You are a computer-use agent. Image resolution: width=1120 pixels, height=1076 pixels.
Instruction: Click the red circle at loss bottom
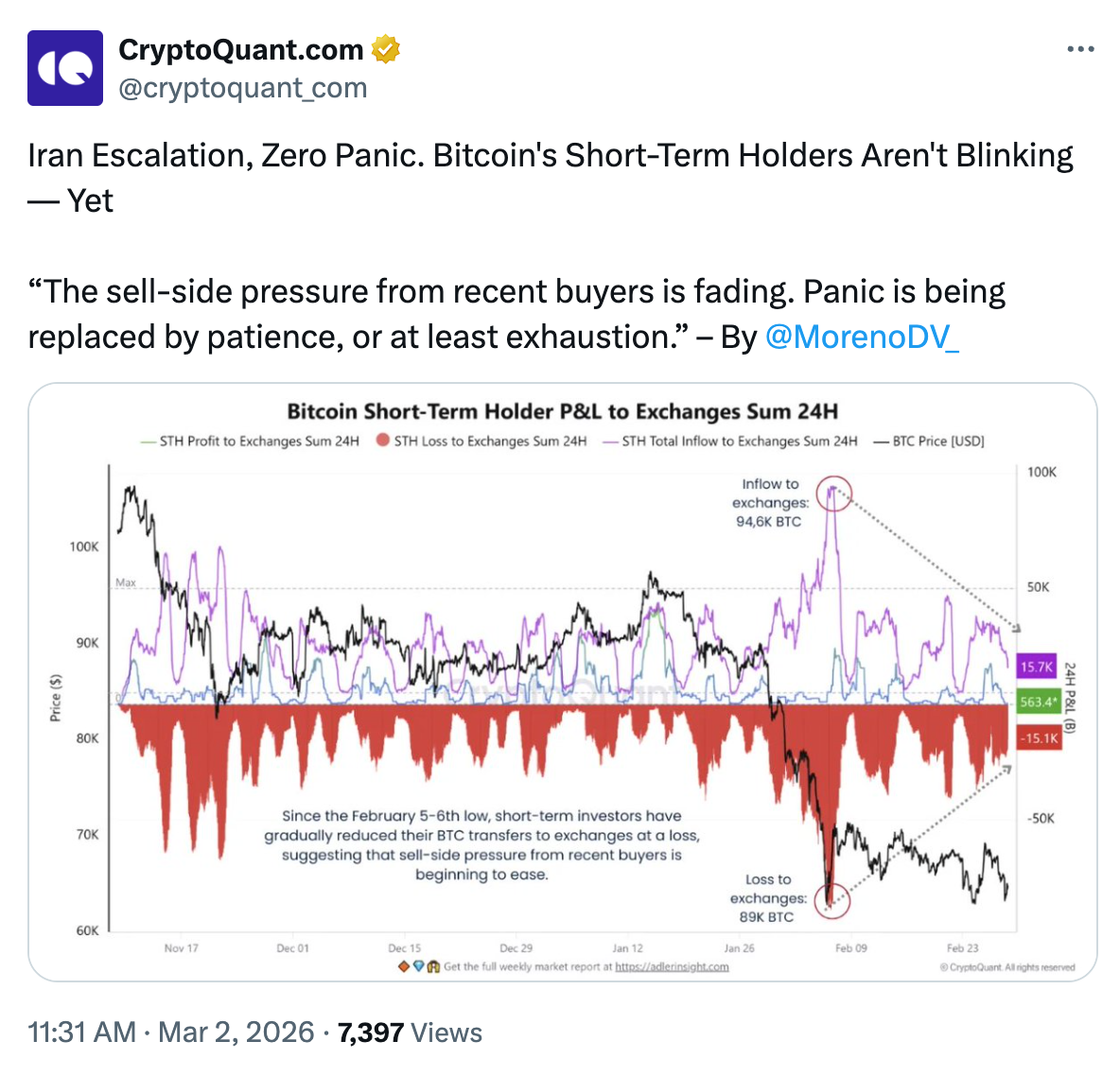pyautogui.click(x=831, y=901)
